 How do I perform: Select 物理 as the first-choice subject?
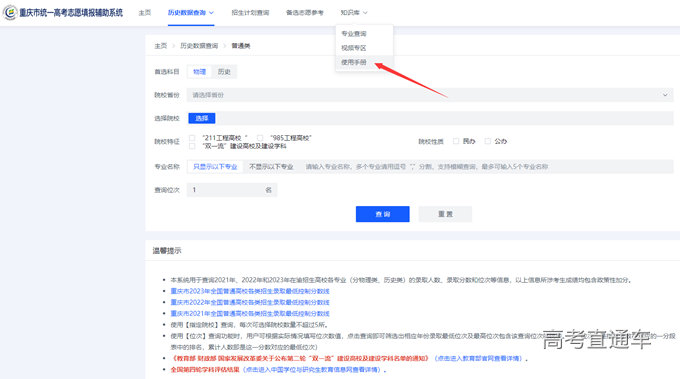(199, 72)
